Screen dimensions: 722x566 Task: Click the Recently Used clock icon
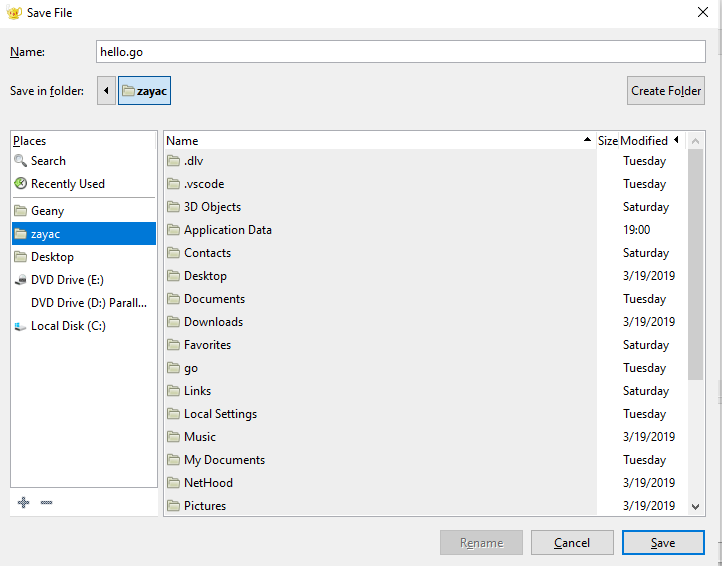point(20,183)
